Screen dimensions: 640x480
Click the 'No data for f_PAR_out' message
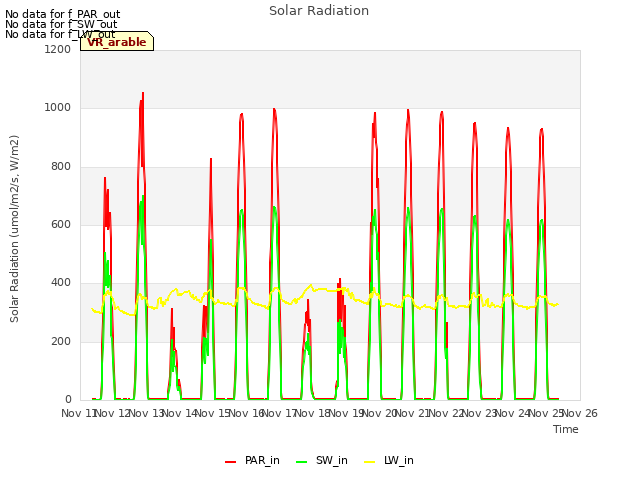(62, 14)
